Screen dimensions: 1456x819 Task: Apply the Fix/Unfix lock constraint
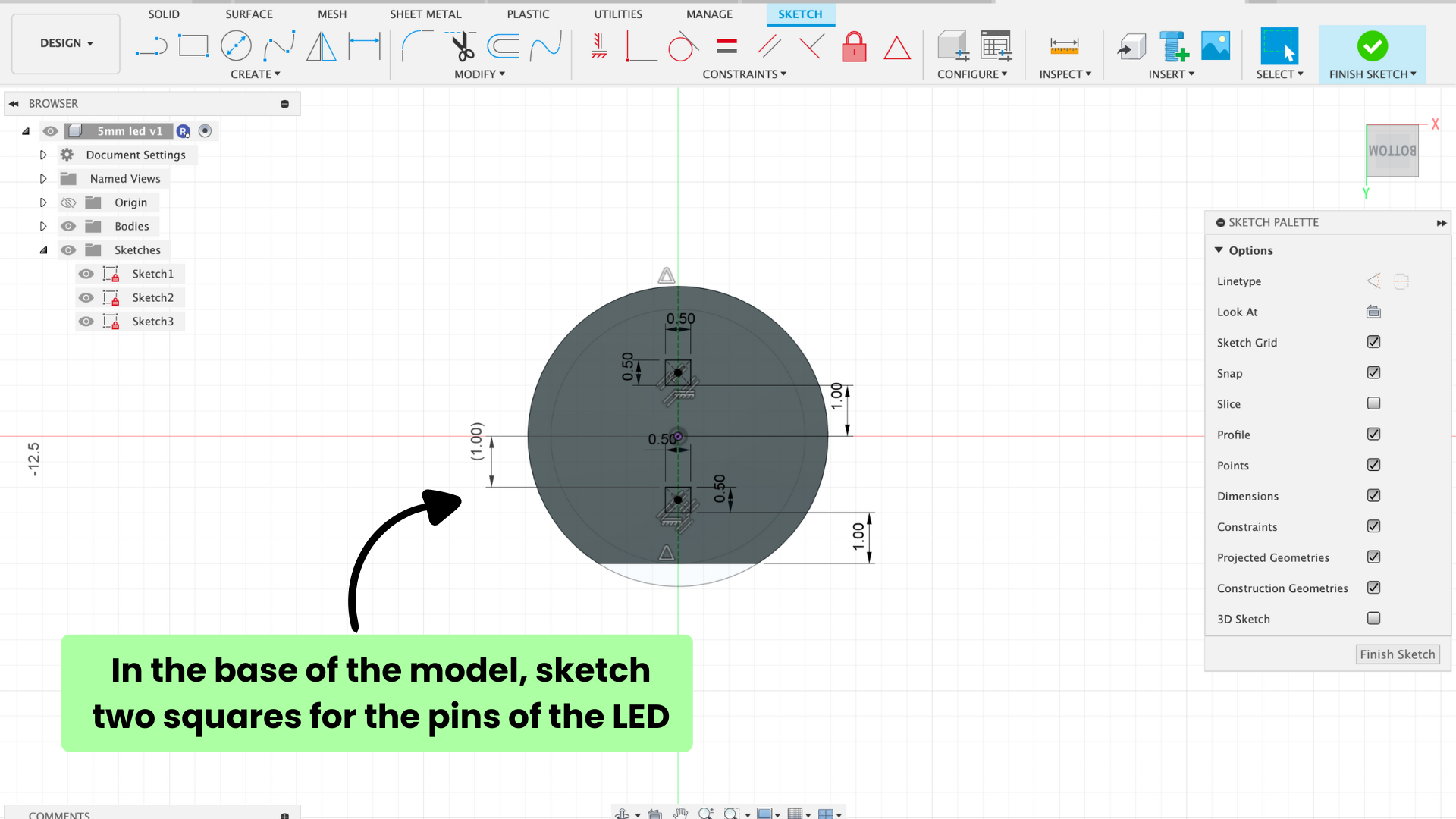854,46
